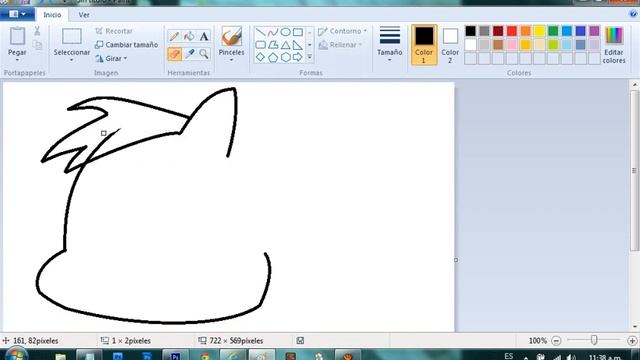Select the Text tool

(204, 36)
